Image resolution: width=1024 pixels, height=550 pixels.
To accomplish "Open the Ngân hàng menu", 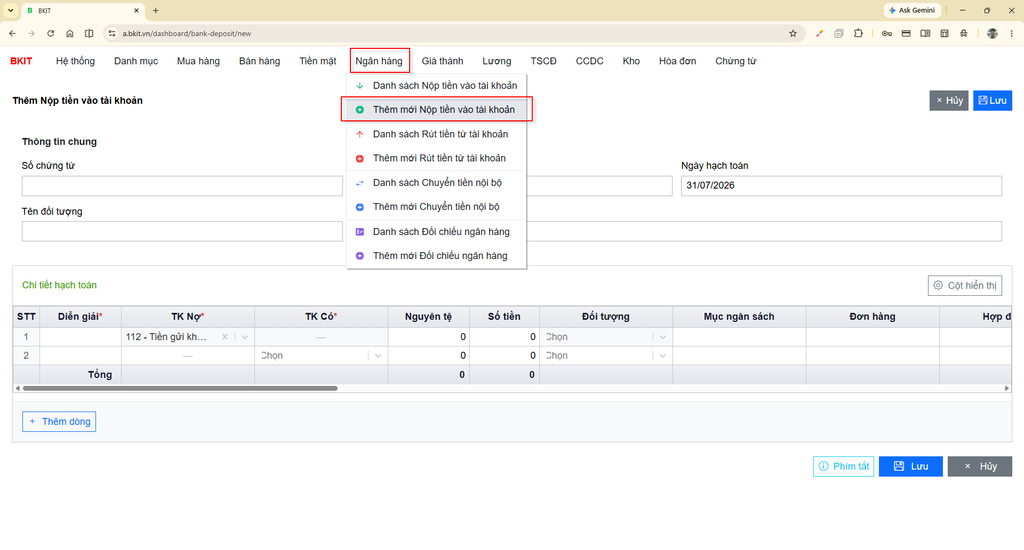I will 379,61.
